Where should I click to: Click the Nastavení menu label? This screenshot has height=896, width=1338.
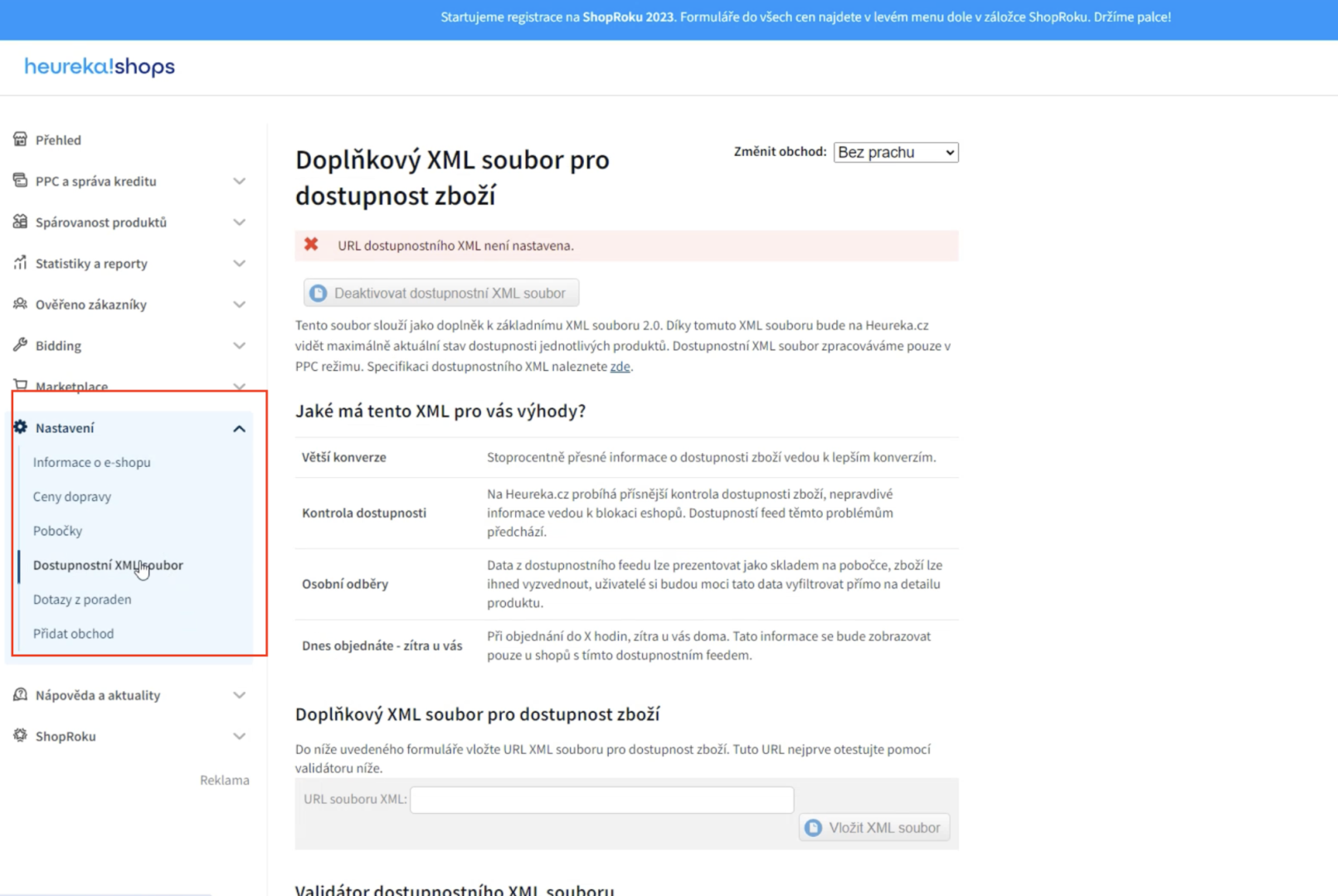pos(65,428)
